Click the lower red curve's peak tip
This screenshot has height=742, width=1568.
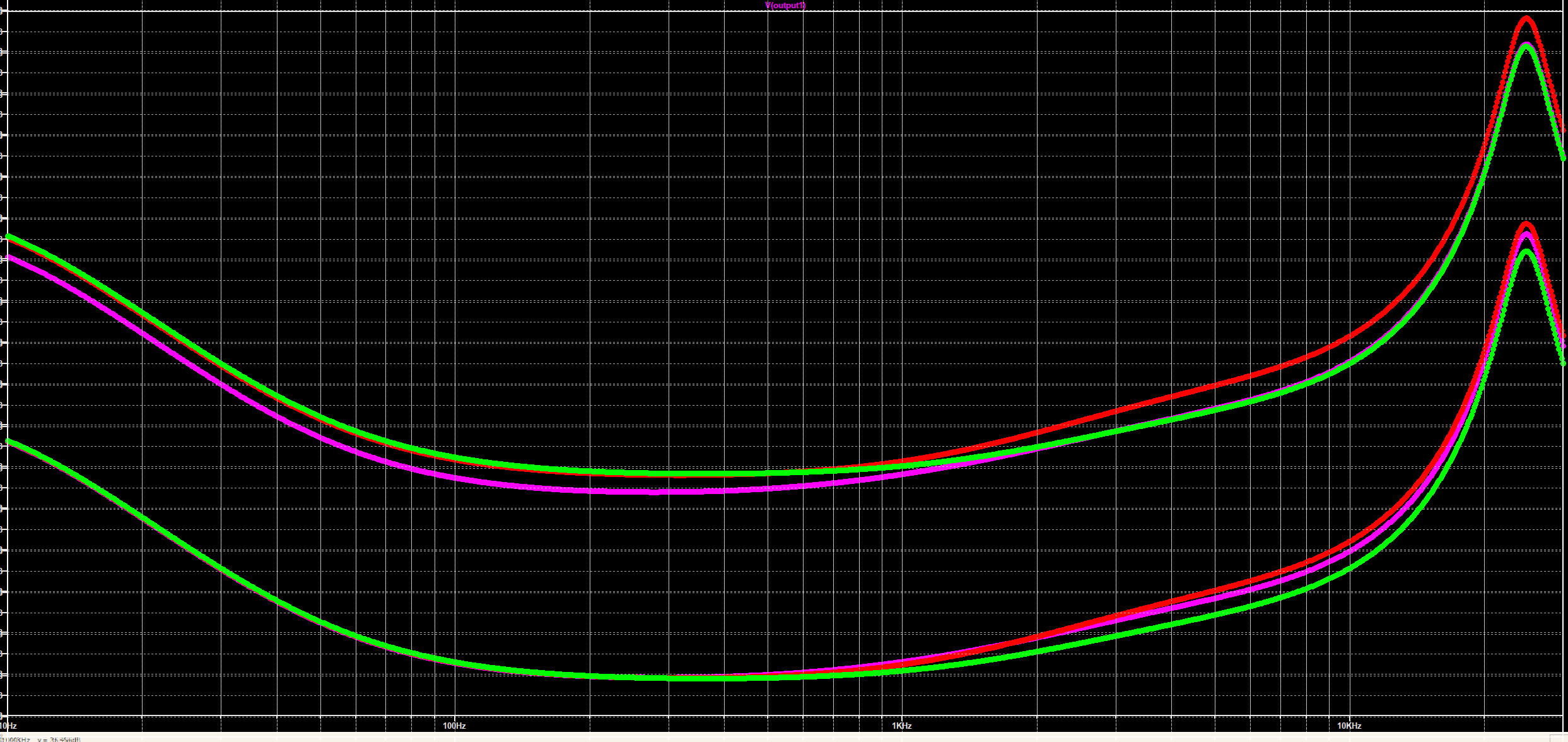(1526, 223)
